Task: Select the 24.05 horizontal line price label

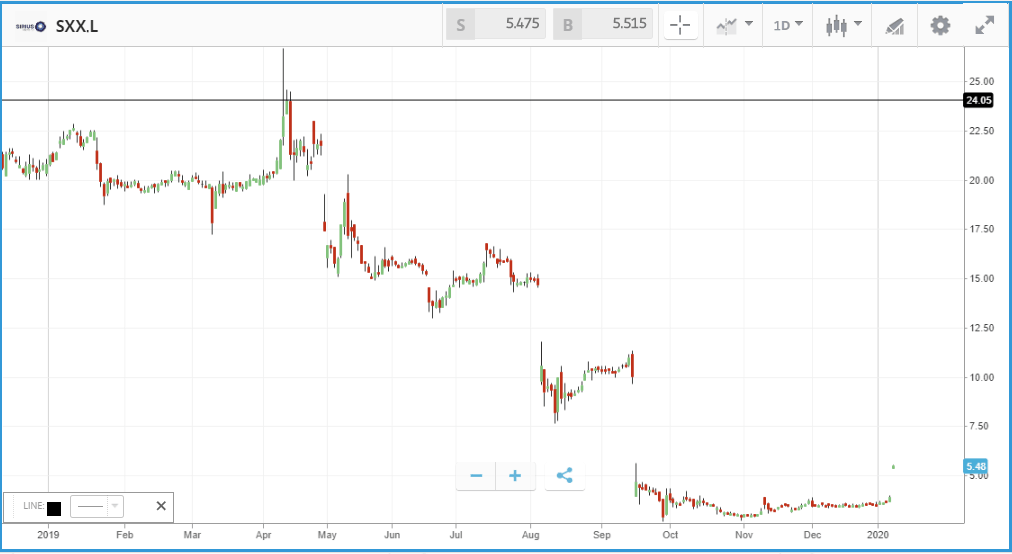Action: click(978, 100)
